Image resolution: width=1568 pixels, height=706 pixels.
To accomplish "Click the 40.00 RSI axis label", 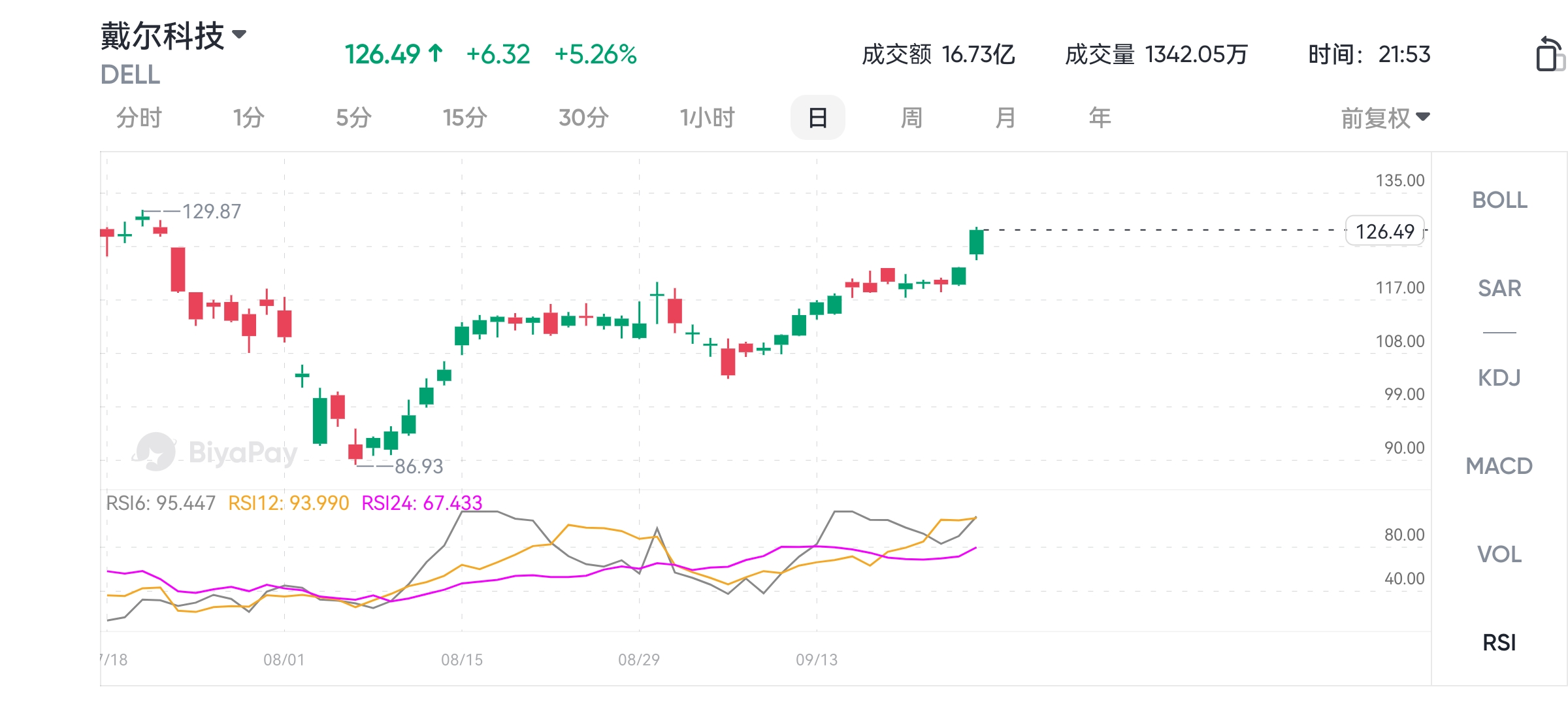I will tap(1405, 579).
